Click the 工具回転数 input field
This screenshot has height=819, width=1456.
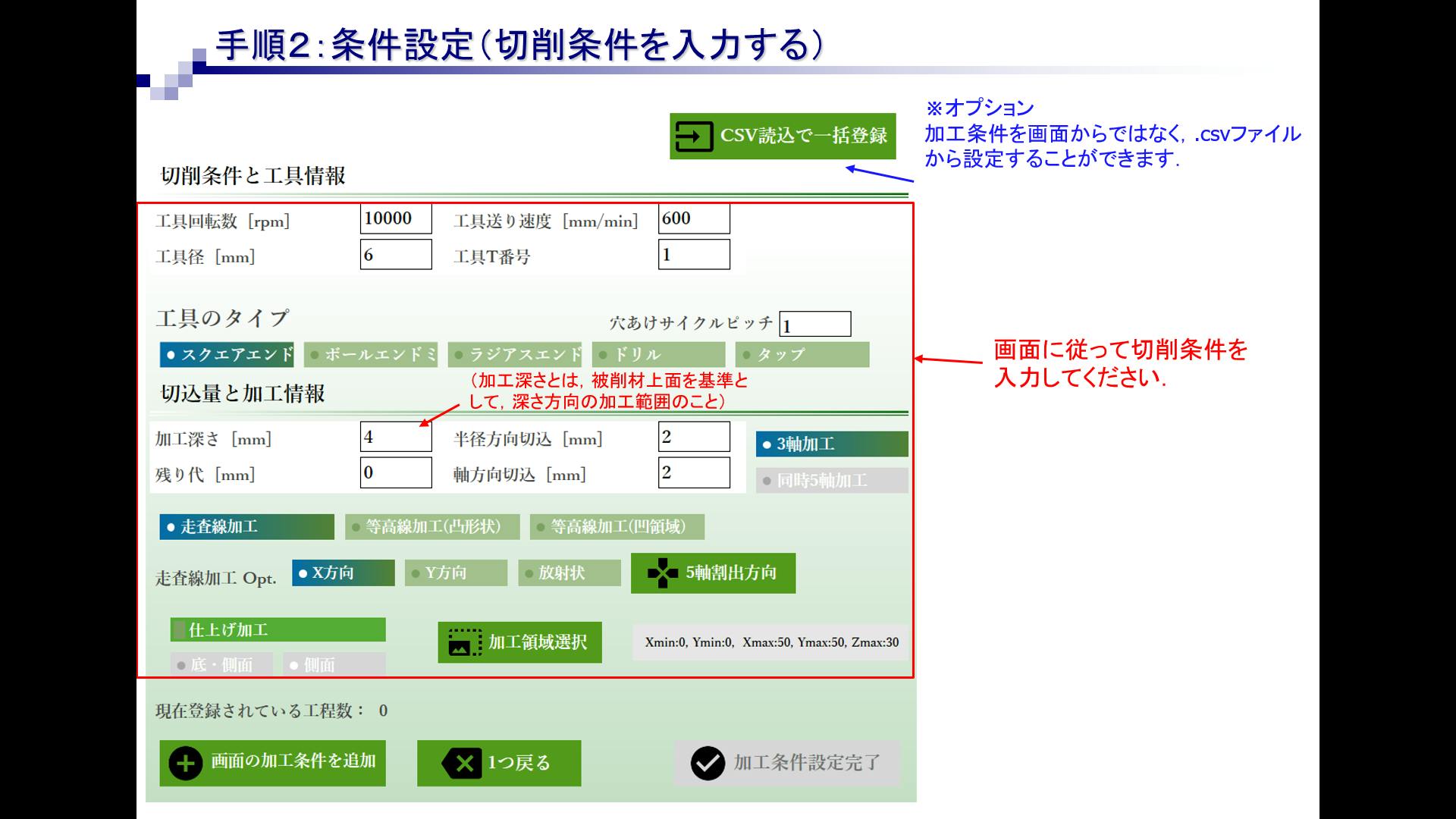(396, 219)
